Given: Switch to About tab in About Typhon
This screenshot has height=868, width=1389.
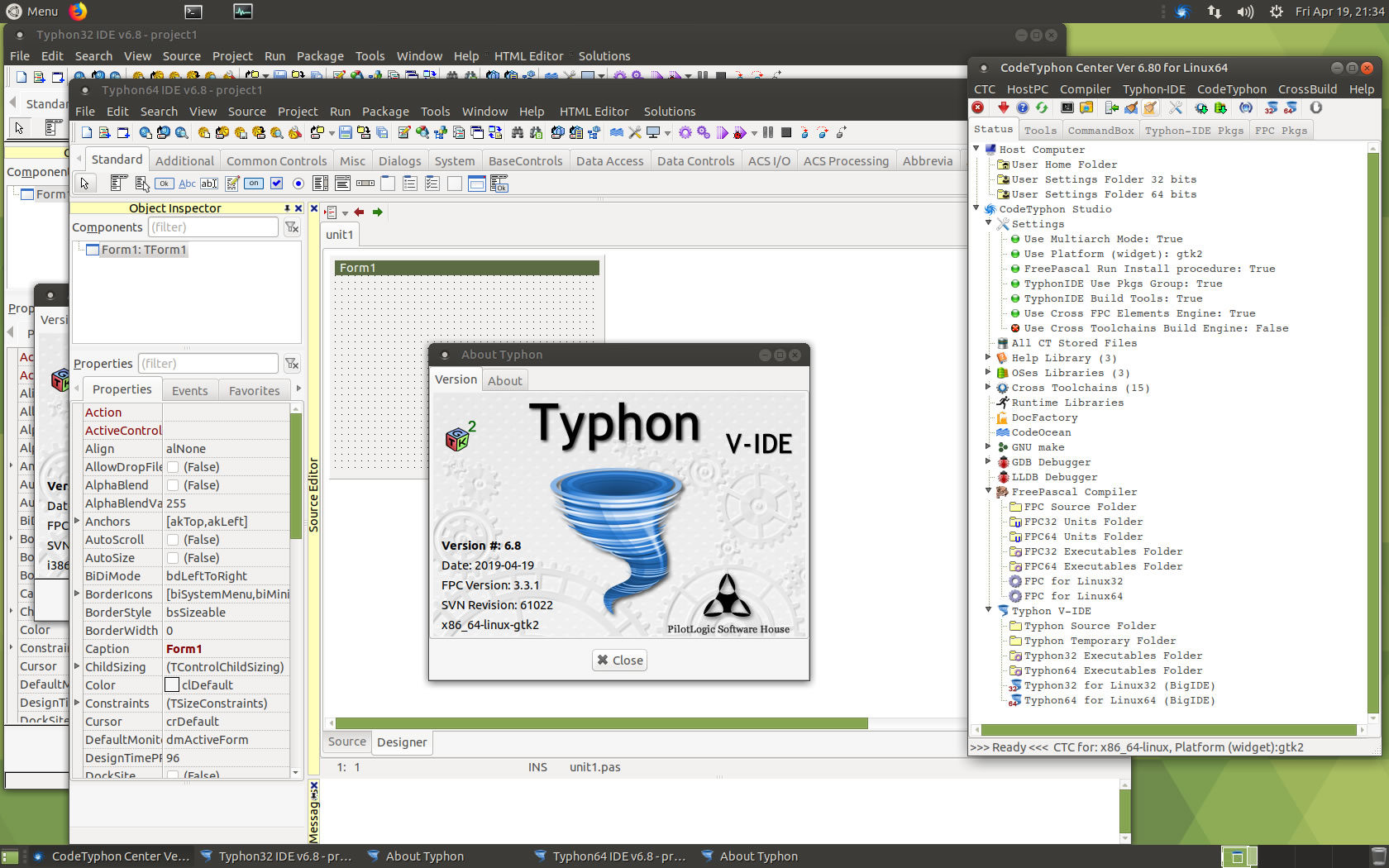Looking at the screenshot, I should click(505, 381).
